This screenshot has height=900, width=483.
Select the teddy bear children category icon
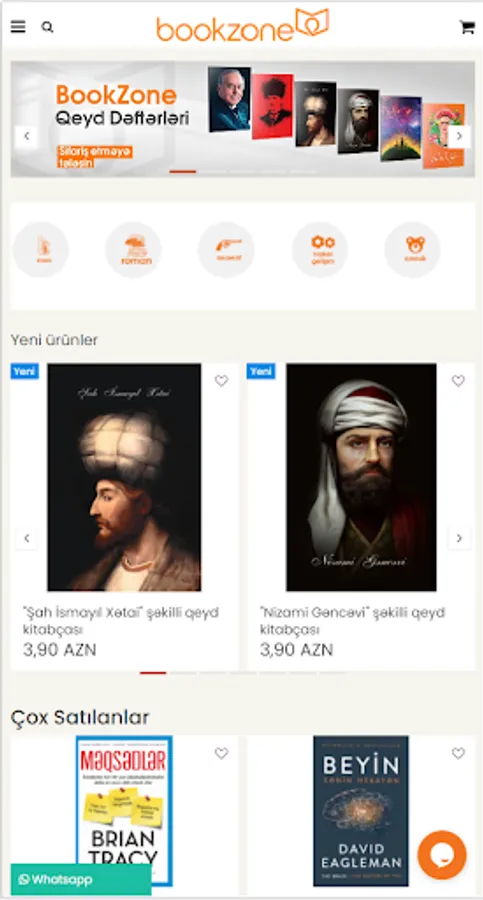pyautogui.click(x=413, y=250)
